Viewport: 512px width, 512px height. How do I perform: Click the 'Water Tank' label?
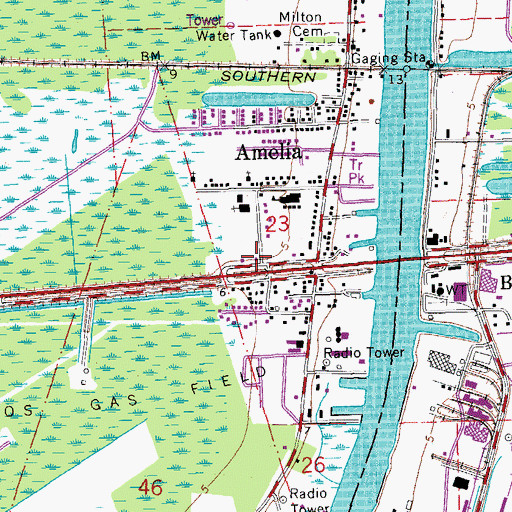click(x=234, y=35)
